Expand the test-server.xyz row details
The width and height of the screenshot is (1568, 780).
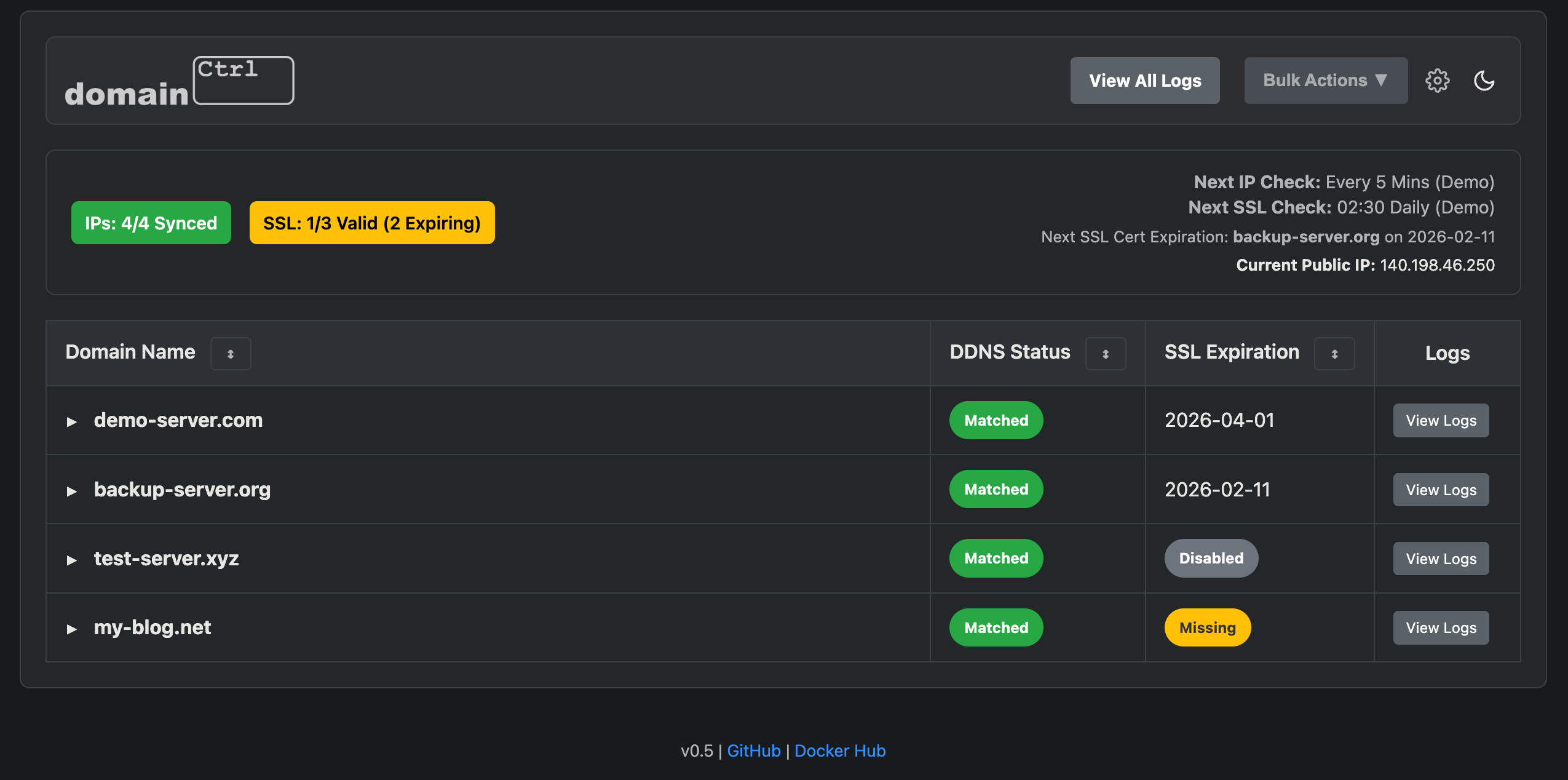72,560
